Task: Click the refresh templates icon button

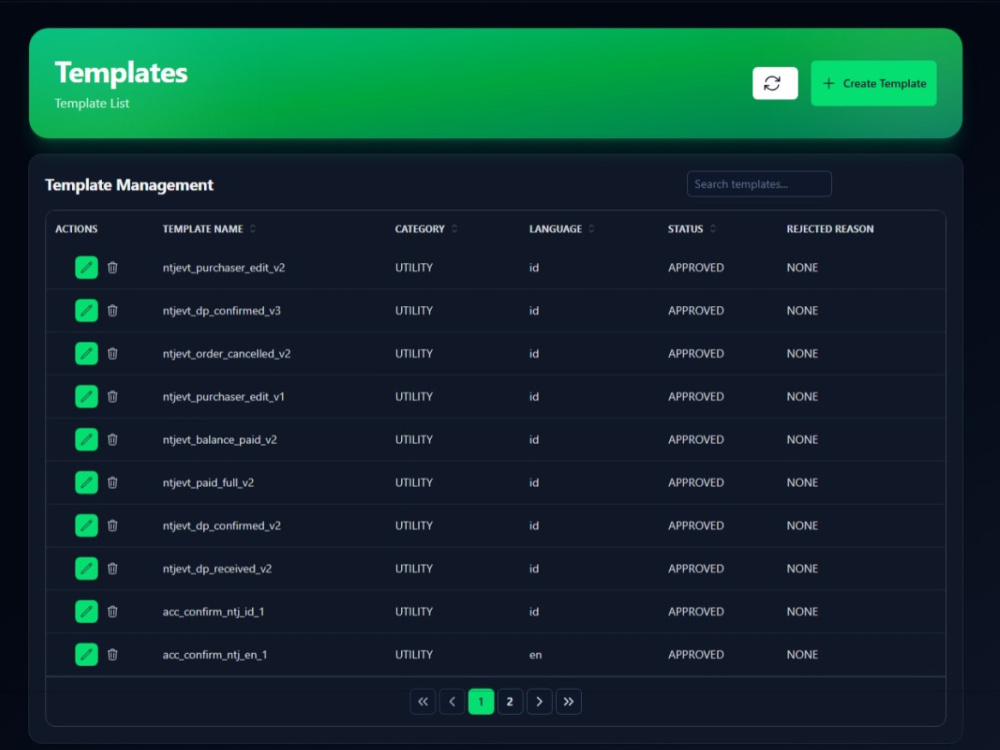Action: 775,83
